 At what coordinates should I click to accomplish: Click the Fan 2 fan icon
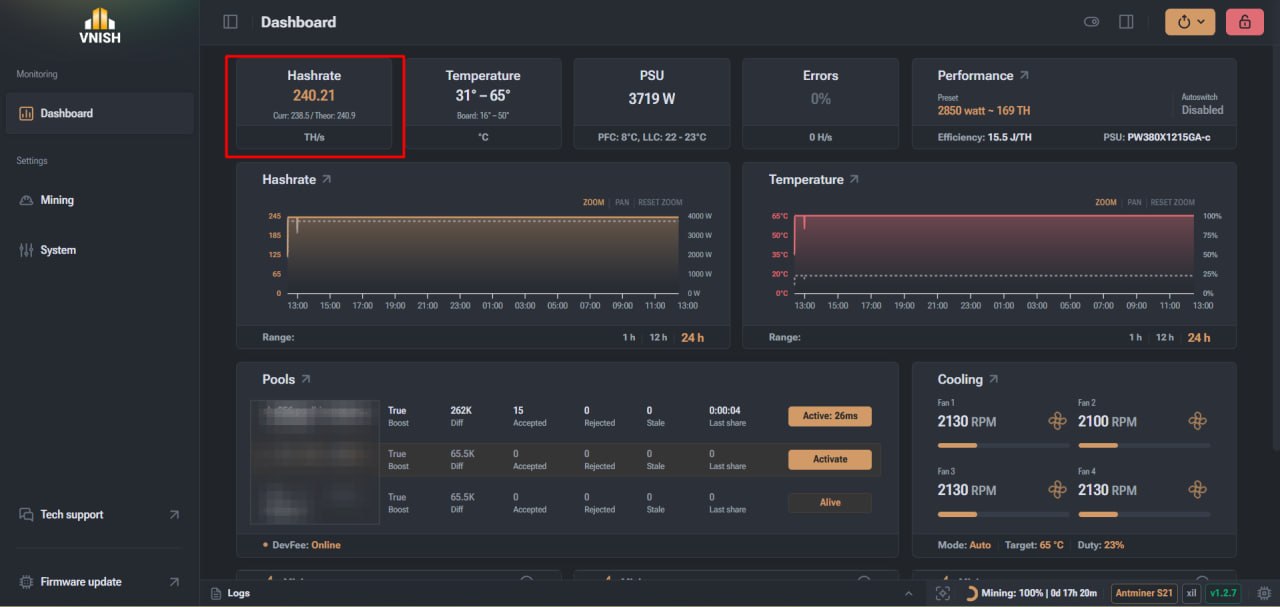[1197, 421]
